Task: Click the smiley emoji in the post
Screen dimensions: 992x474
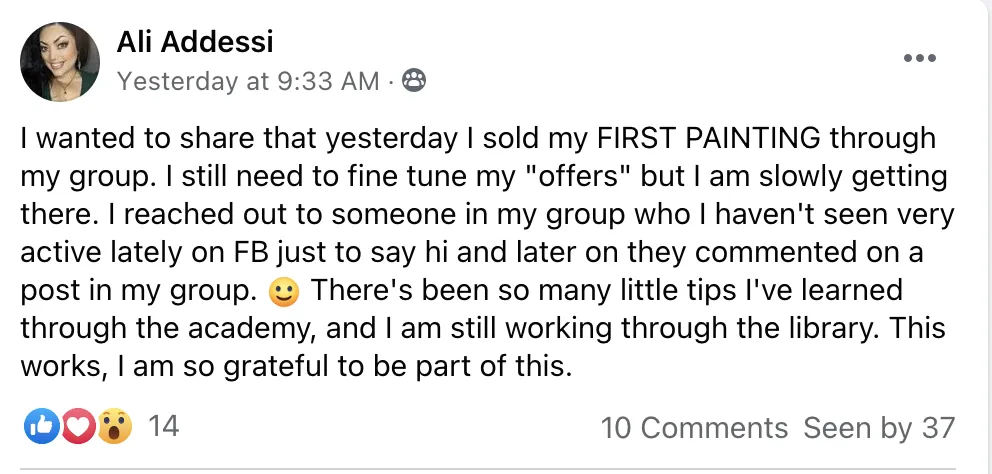Action: tap(285, 292)
